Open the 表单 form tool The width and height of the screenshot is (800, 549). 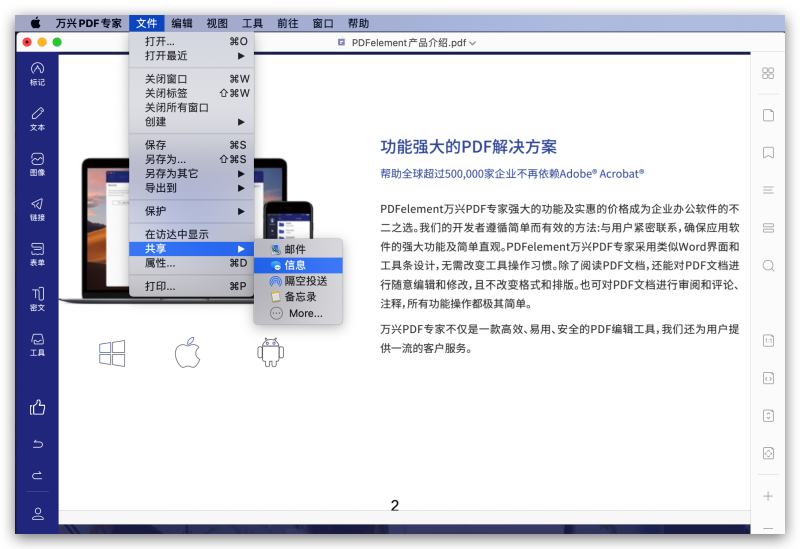pos(37,252)
